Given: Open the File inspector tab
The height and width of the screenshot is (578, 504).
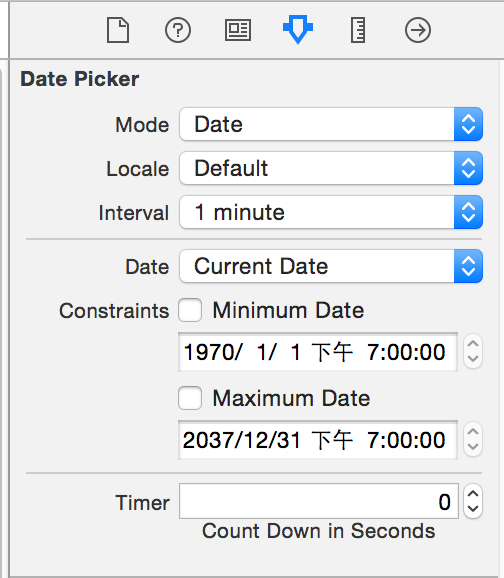Looking at the screenshot, I should 118,30.
